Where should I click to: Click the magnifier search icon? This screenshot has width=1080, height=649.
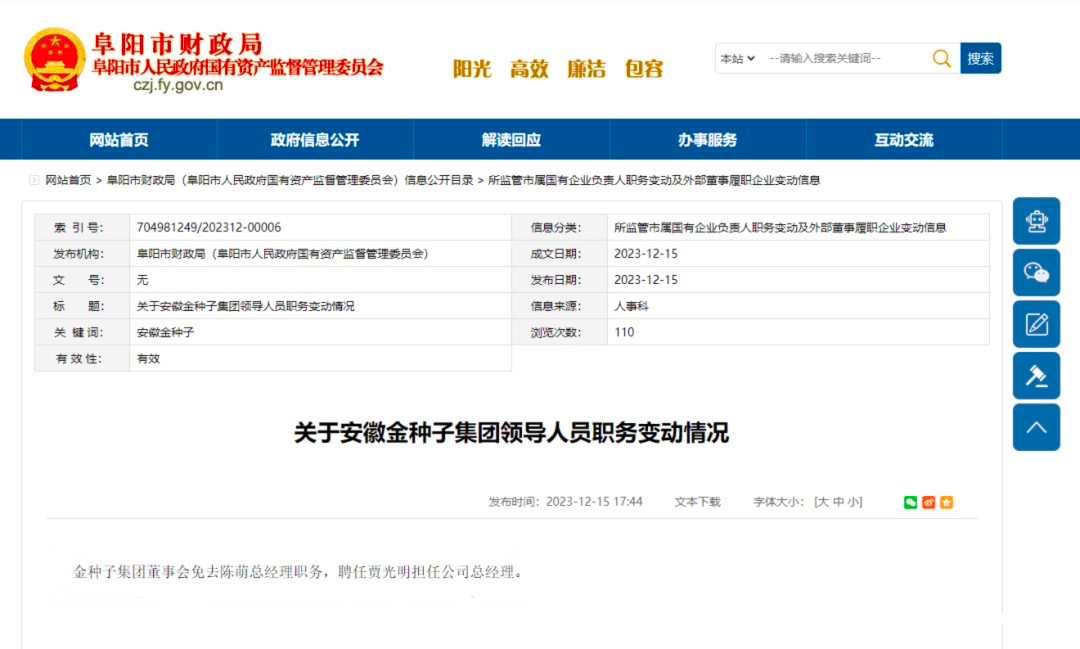941,59
